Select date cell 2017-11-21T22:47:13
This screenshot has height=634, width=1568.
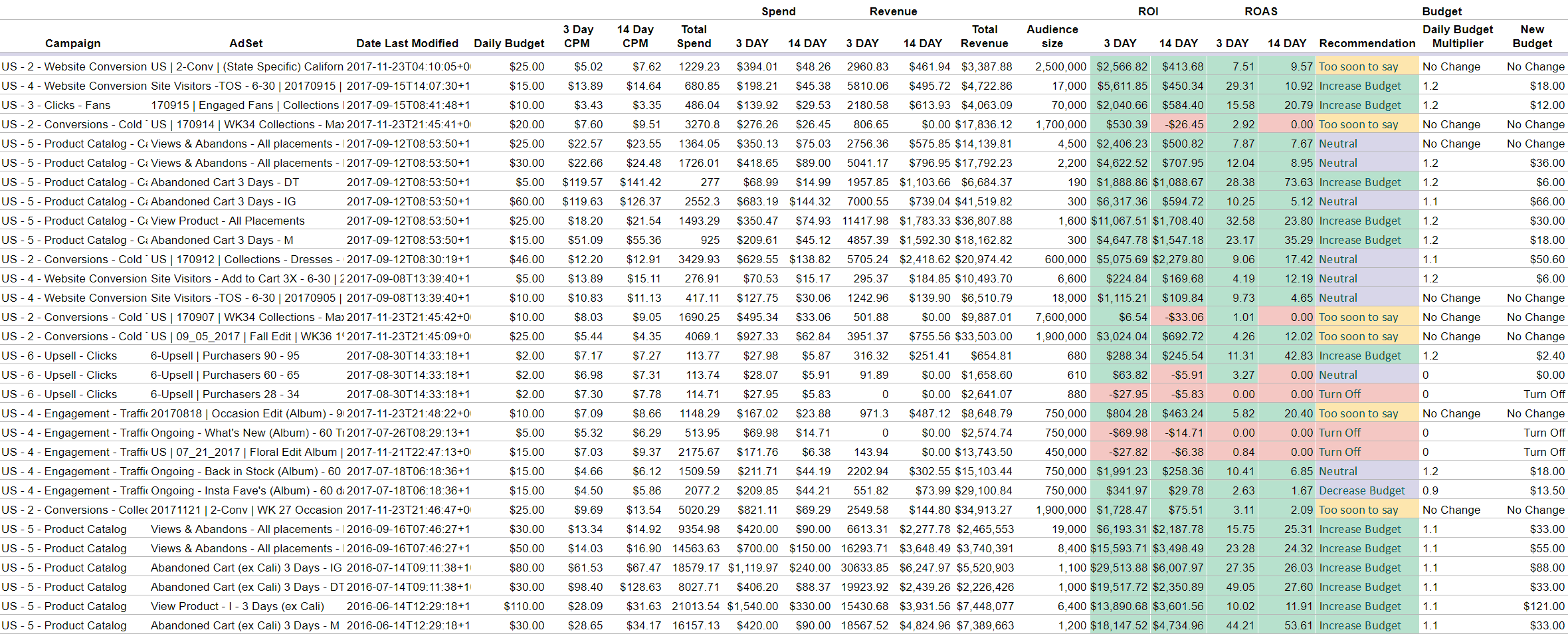click(409, 452)
